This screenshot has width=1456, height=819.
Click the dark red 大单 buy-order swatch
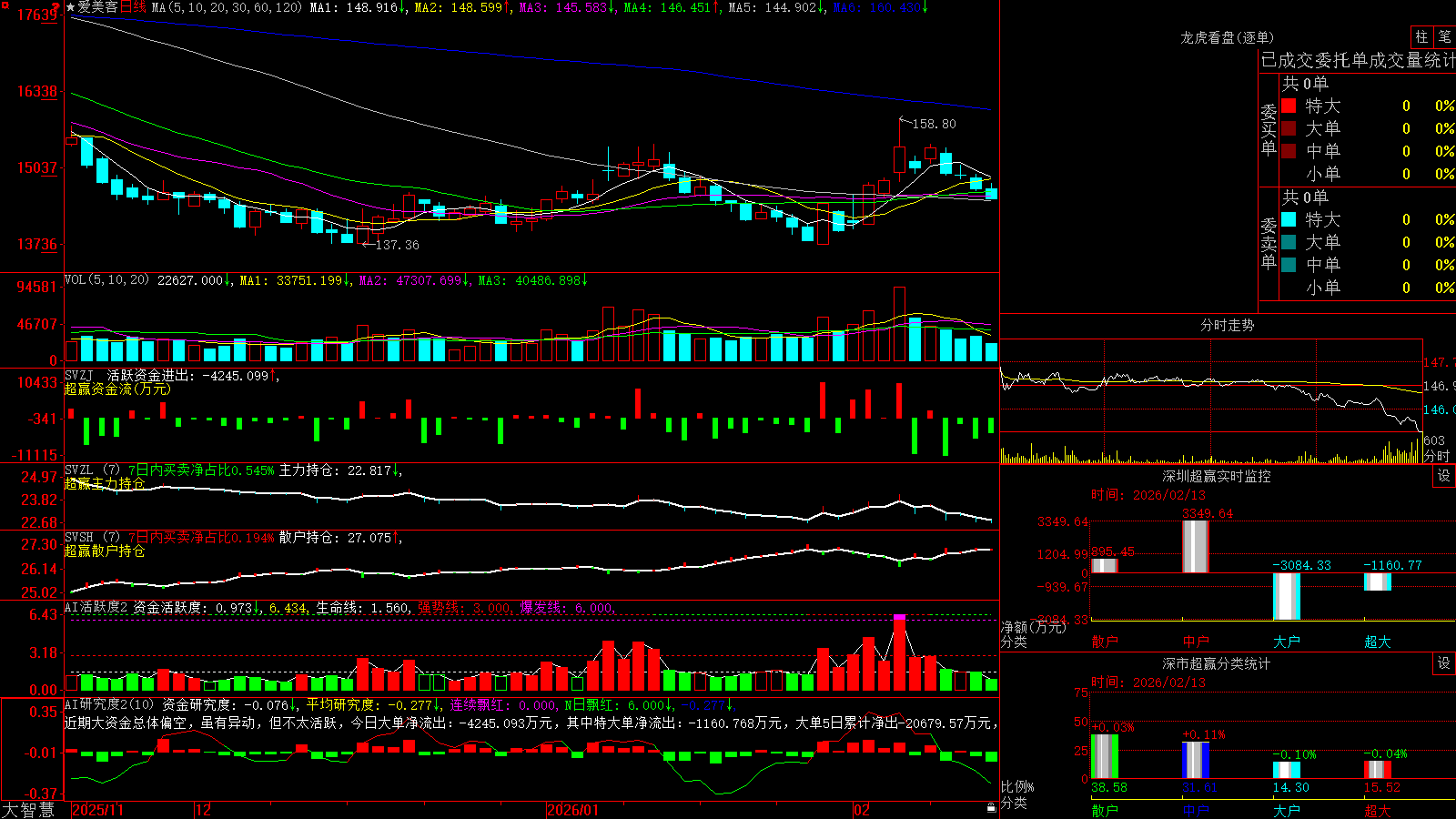[1289, 128]
